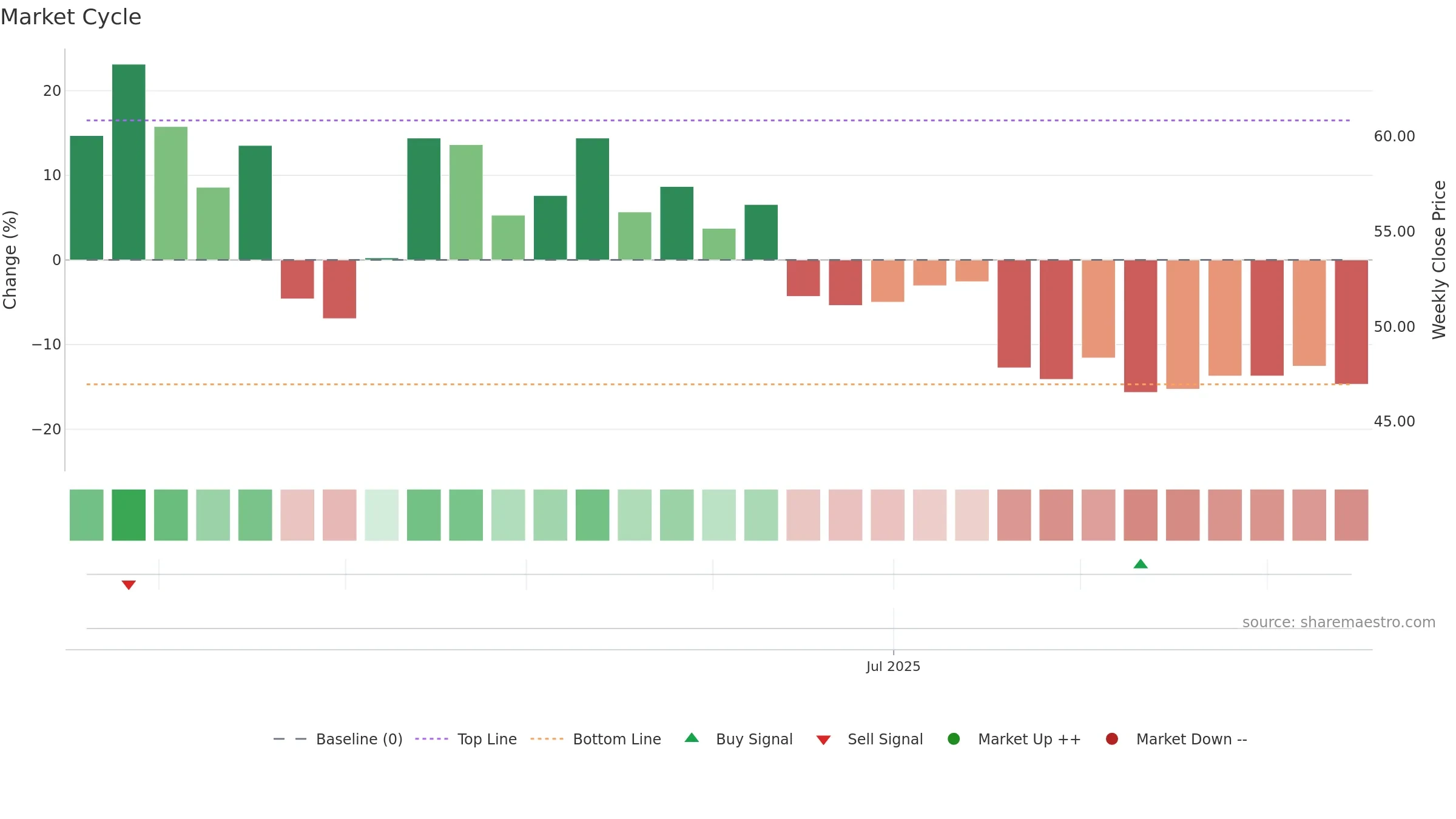Select the last red bar at right edge
Screen dimensions: 1456x819
[1351, 322]
